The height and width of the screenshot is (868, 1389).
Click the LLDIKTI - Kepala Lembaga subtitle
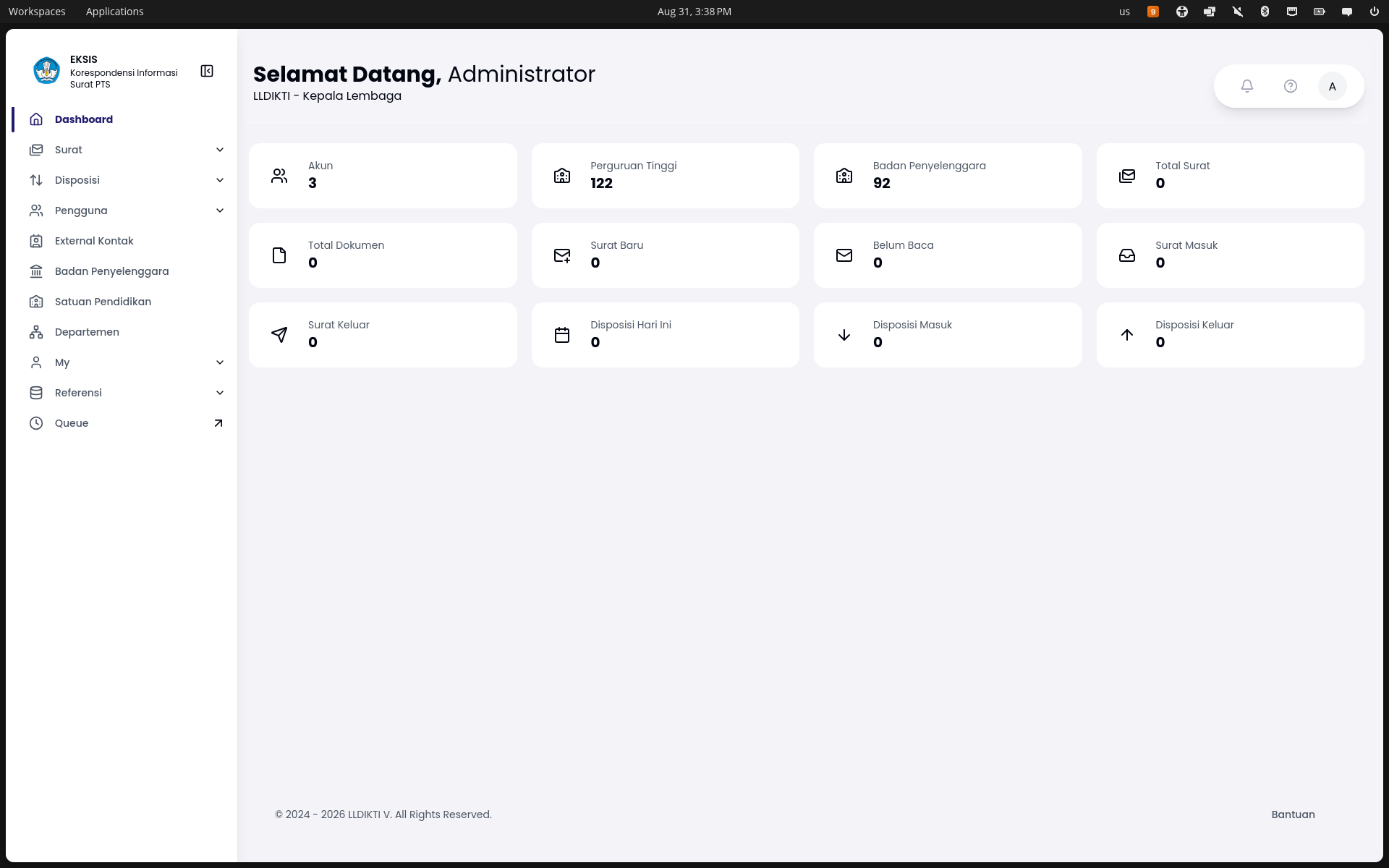pos(327,96)
